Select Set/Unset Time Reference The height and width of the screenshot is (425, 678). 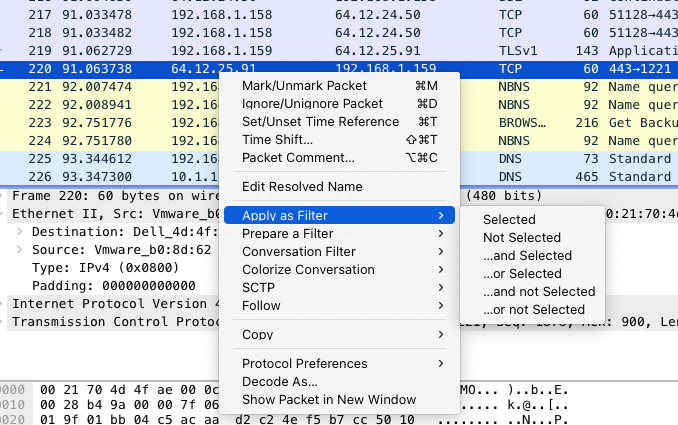[x=320, y=122]
